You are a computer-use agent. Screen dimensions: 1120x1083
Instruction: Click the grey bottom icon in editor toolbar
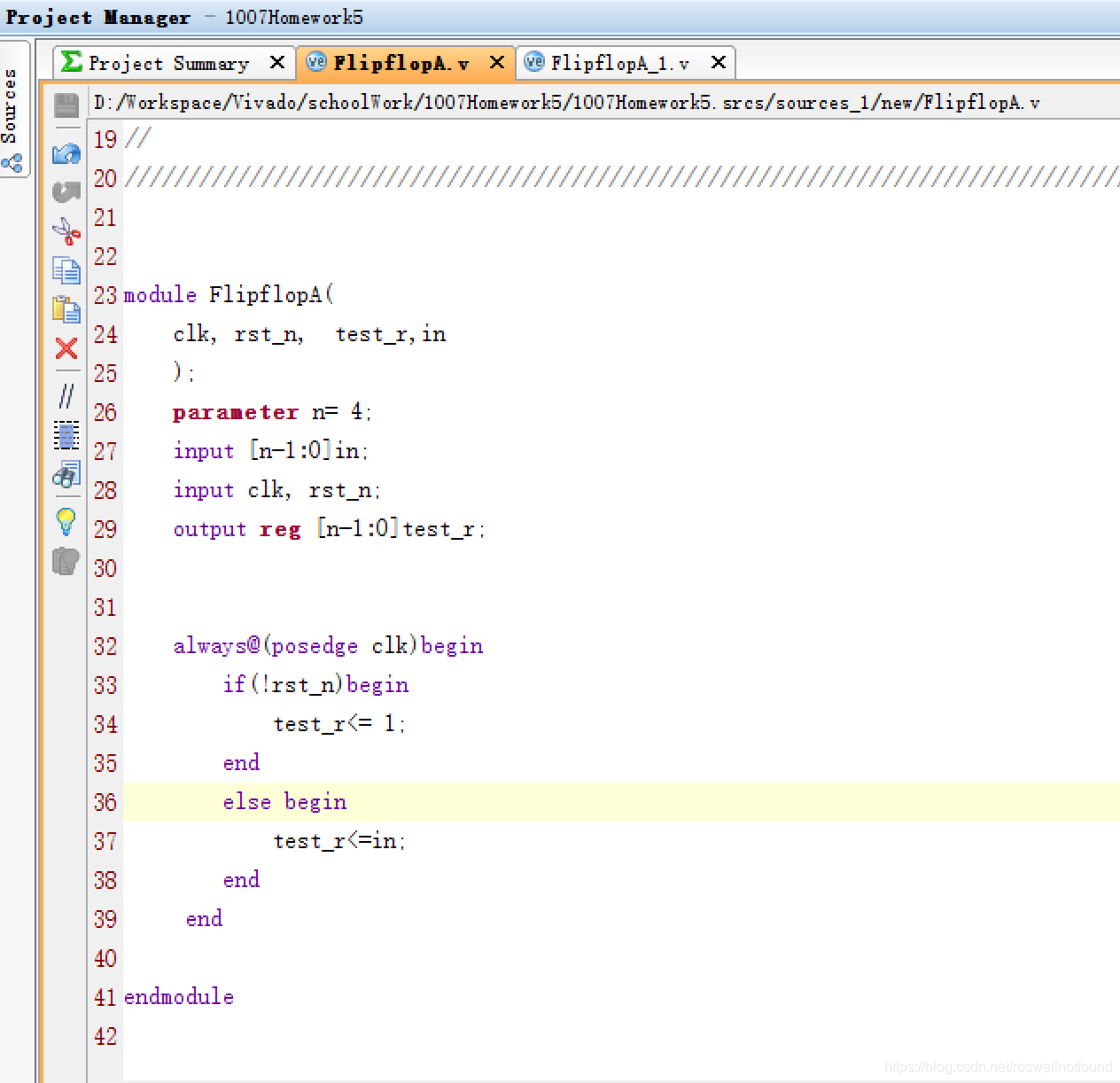[x=66, y=561]
